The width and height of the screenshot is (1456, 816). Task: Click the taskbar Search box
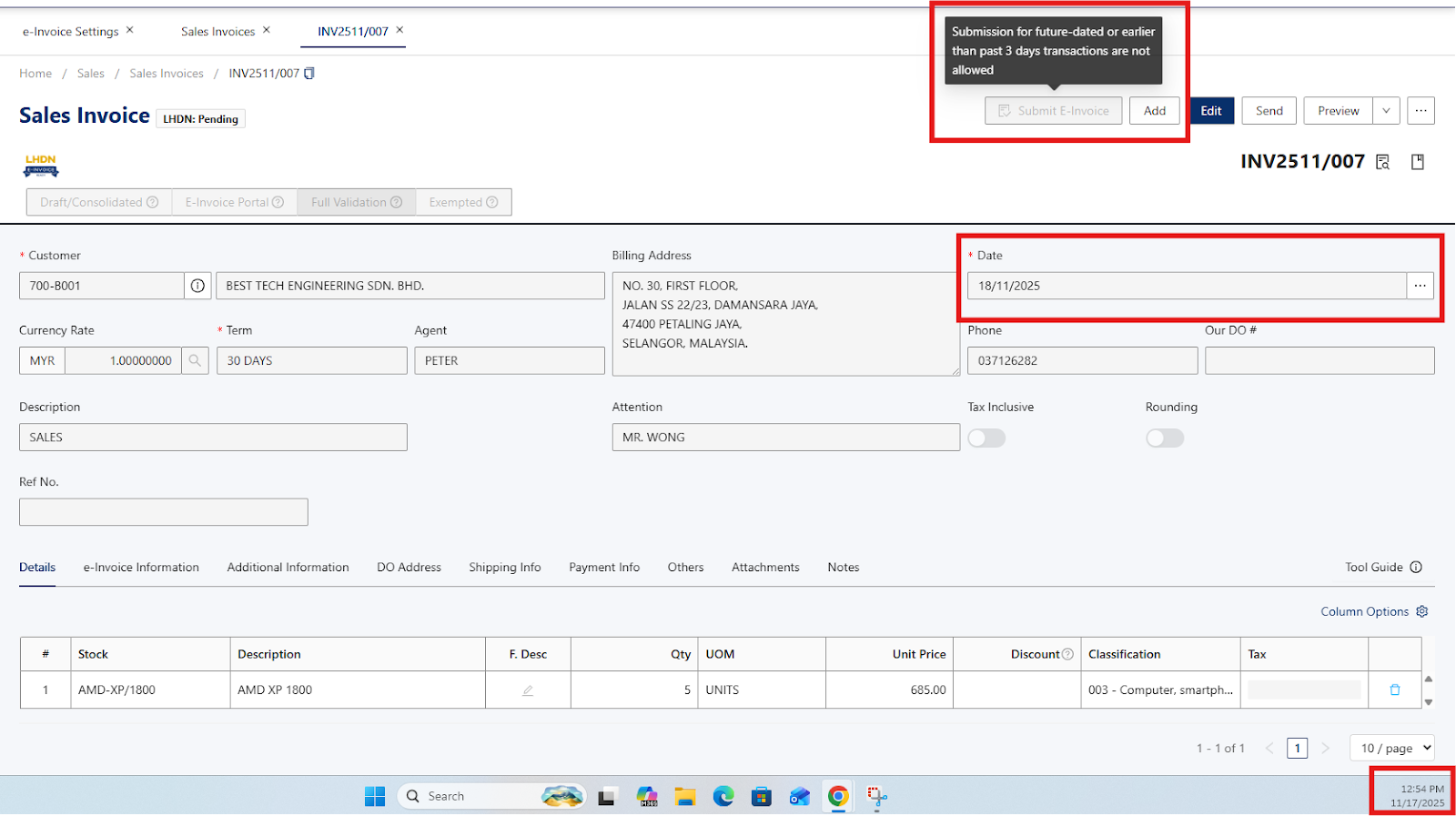[491, 797]
